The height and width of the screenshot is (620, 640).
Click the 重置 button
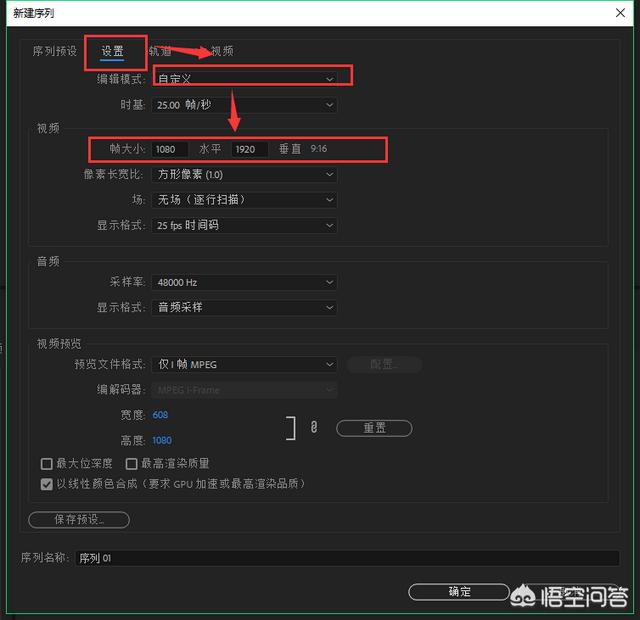[374, 428]
